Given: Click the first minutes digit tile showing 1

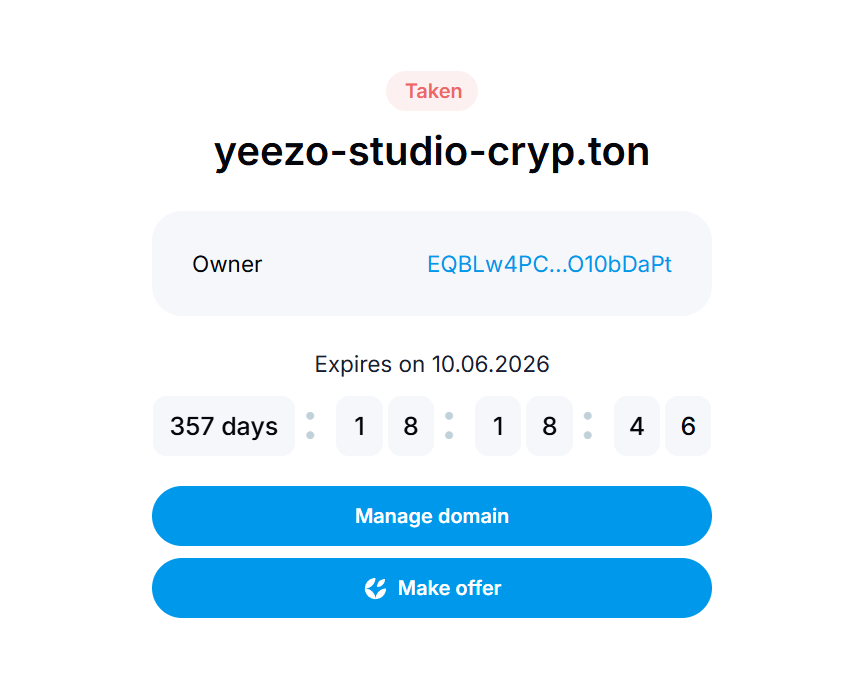Looking at the screenshot, I should tap(497, 426).
